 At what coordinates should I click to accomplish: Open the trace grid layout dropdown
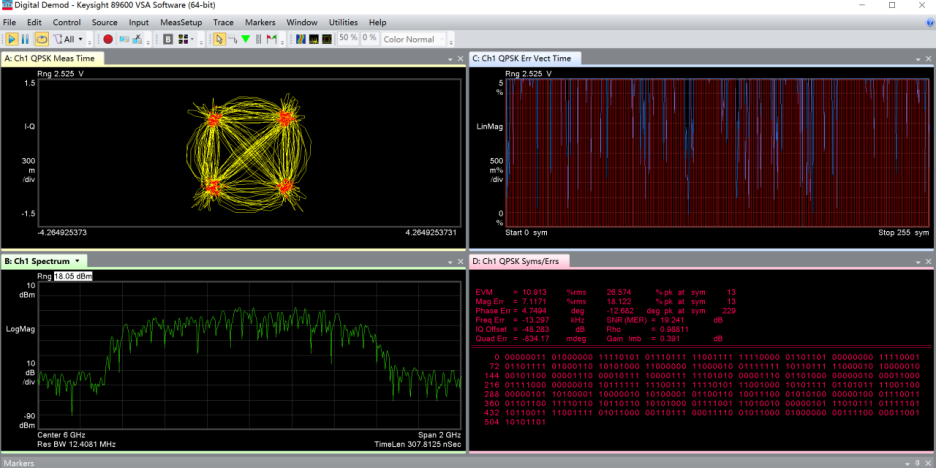click(x=190, y=39)
